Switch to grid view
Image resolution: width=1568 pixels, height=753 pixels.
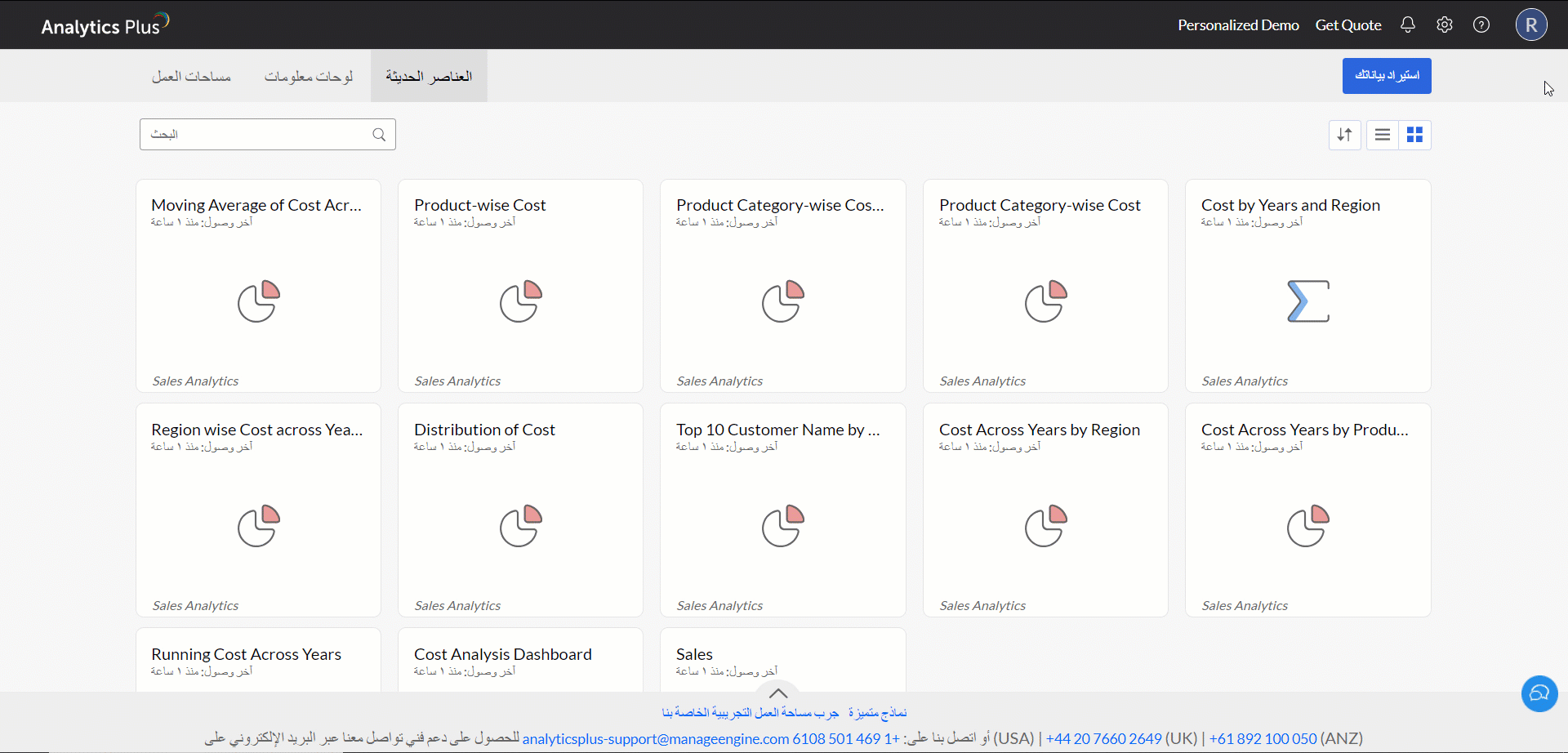(1414, 135)
